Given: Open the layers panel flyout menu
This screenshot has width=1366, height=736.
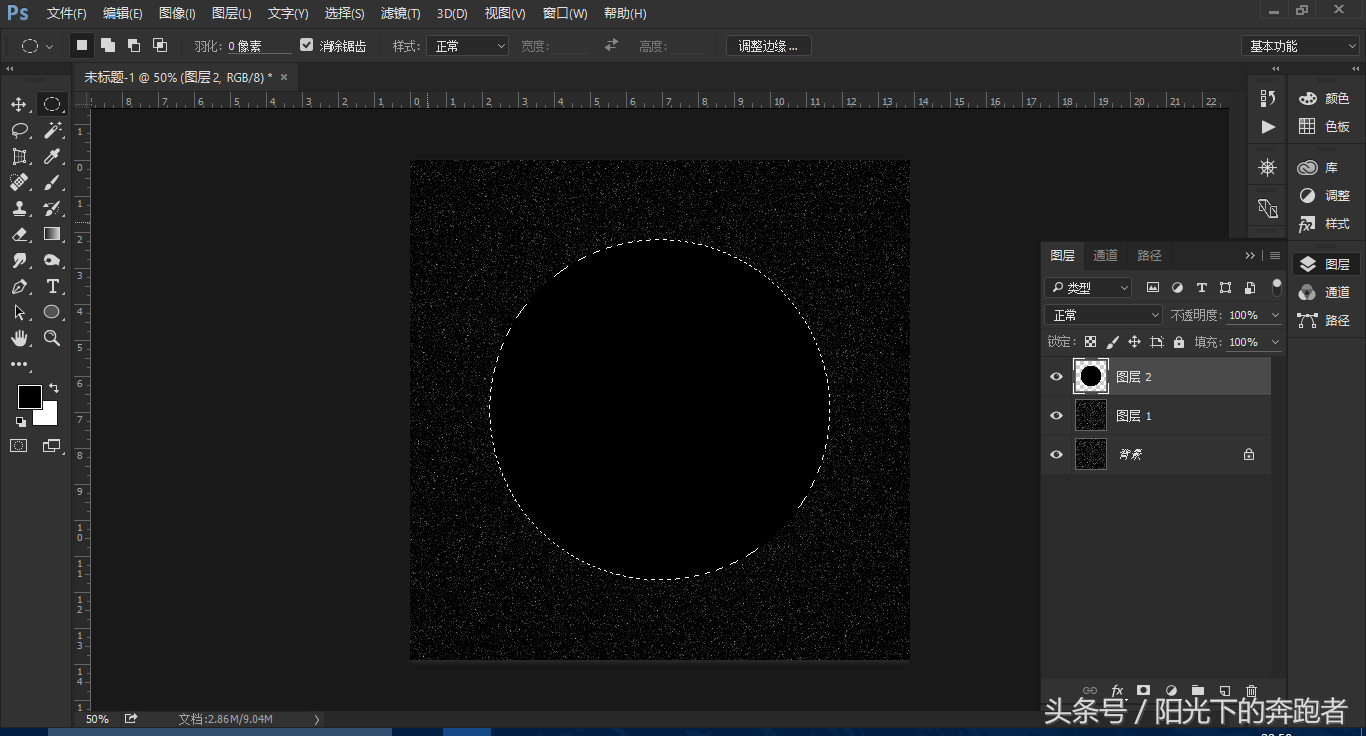Looking at the screenshot, I should tap(1275, 256).
